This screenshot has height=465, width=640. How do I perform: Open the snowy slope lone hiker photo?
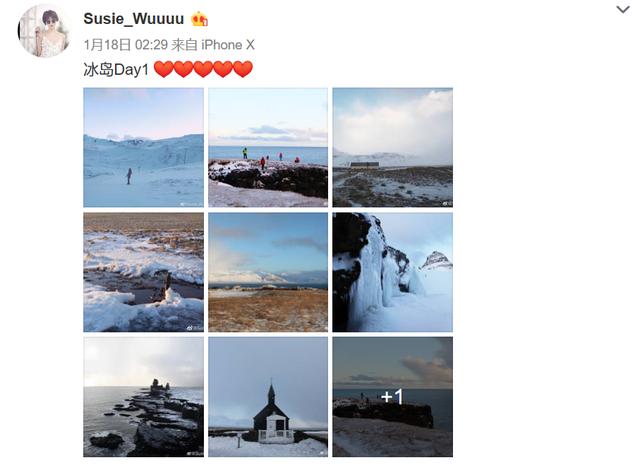[144, 147]
